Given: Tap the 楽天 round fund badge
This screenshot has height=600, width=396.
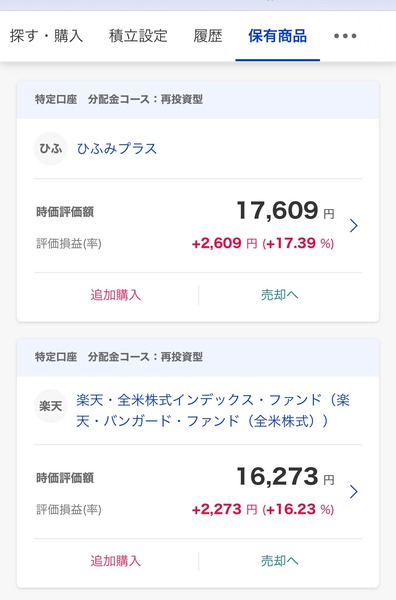Looking at the screenshot, I should 51,406.
